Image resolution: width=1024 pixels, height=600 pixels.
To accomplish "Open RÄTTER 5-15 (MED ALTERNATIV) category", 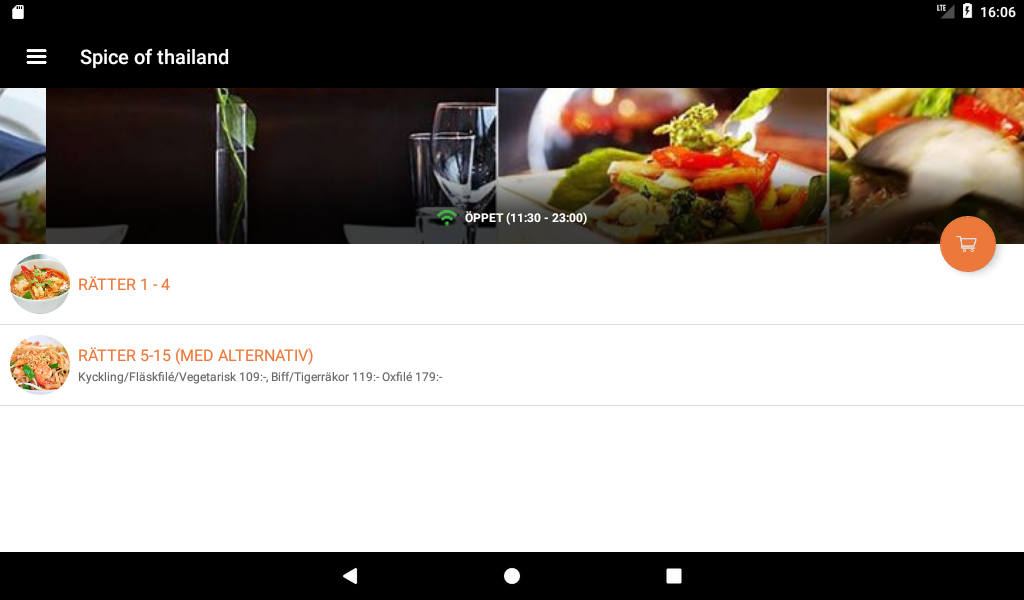I will coord(512,365).
